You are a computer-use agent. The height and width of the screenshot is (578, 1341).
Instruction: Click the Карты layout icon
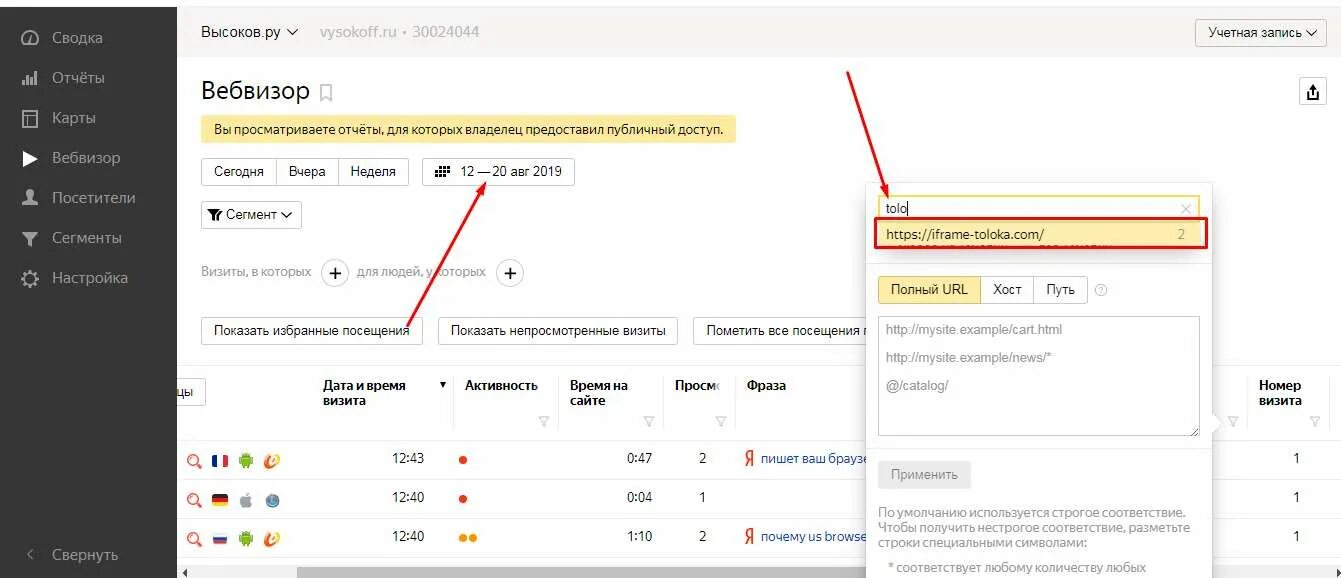(x=30, y=118)
